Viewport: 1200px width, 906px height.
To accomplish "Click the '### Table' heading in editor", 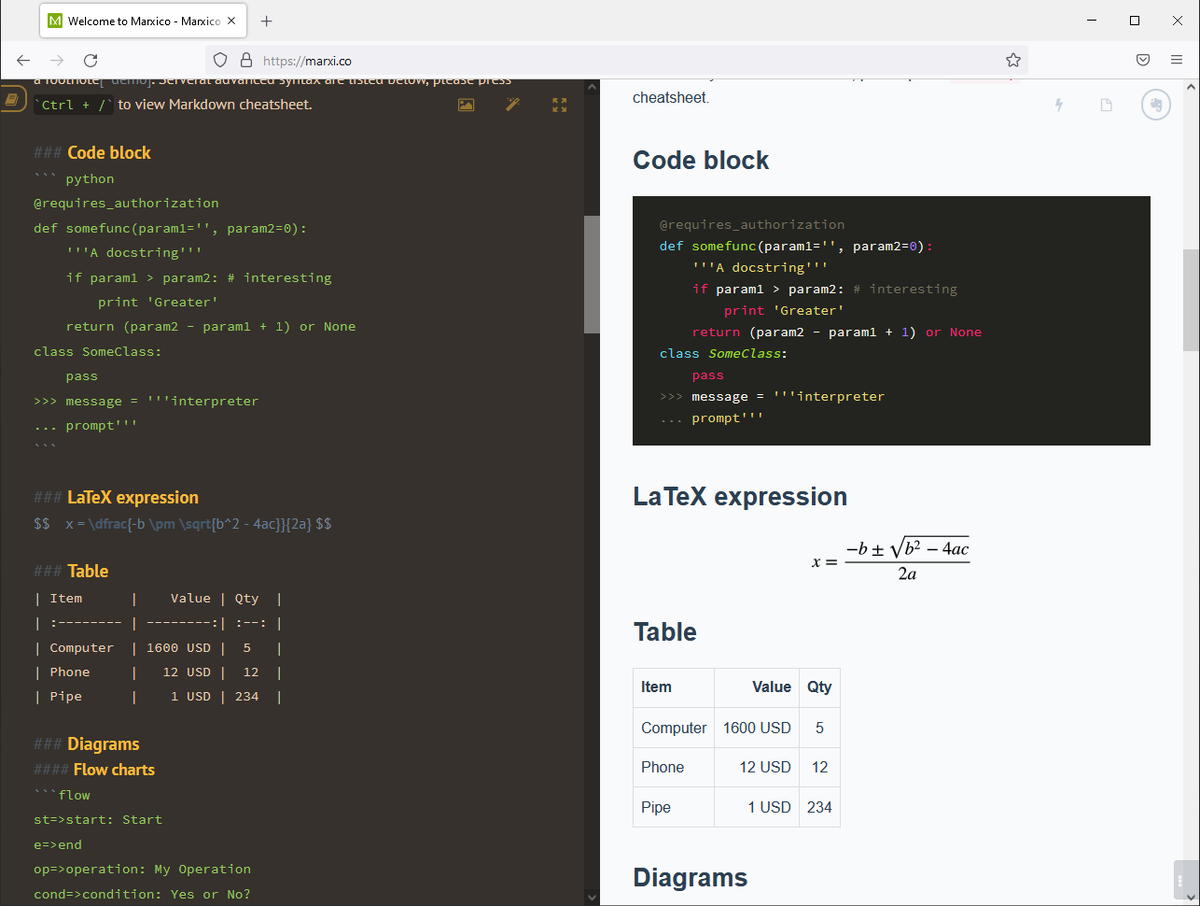I will point(71,571).
